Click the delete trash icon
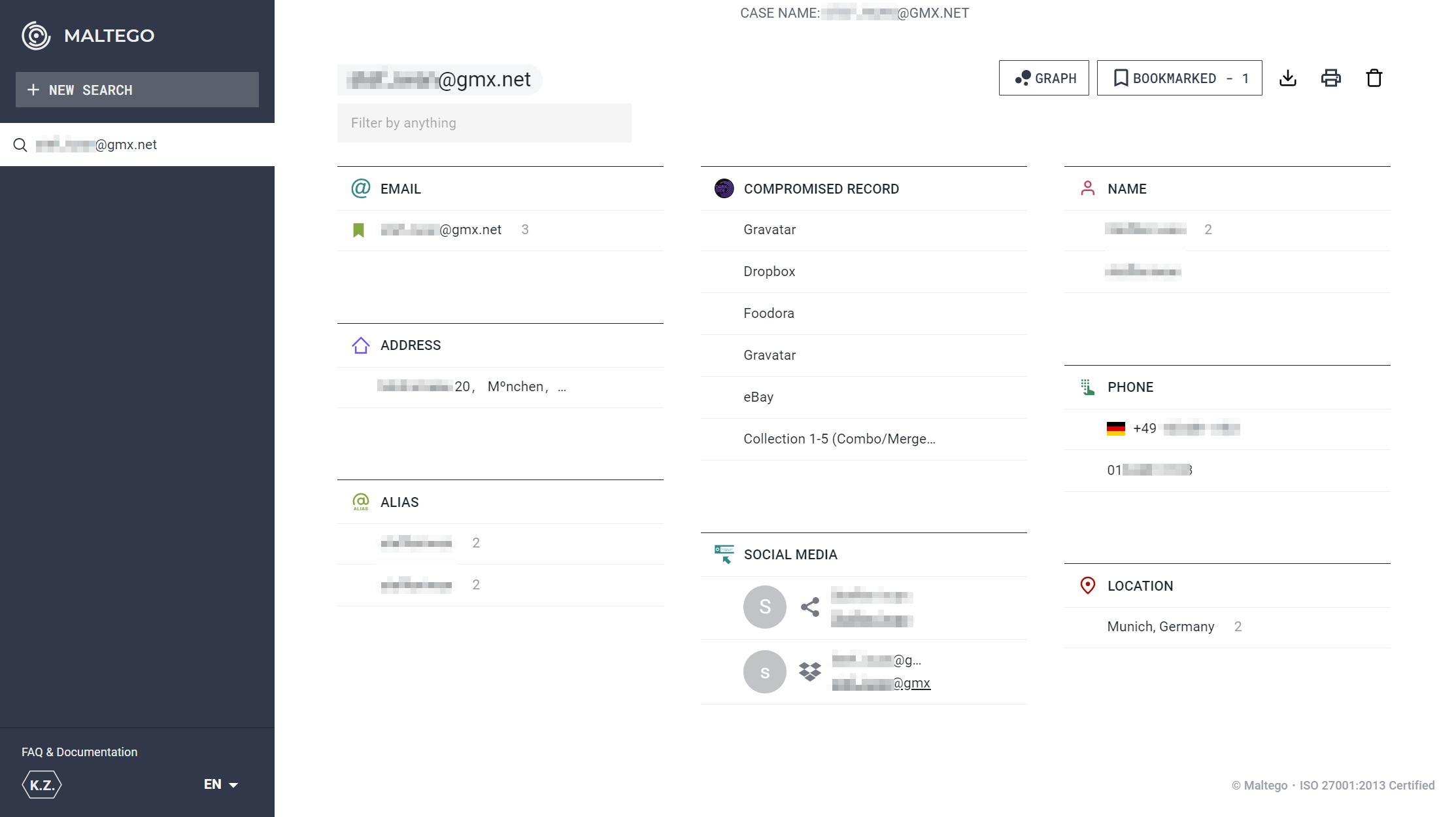Viewport: 1456px width, 817px height. (x=1374, y=78)
